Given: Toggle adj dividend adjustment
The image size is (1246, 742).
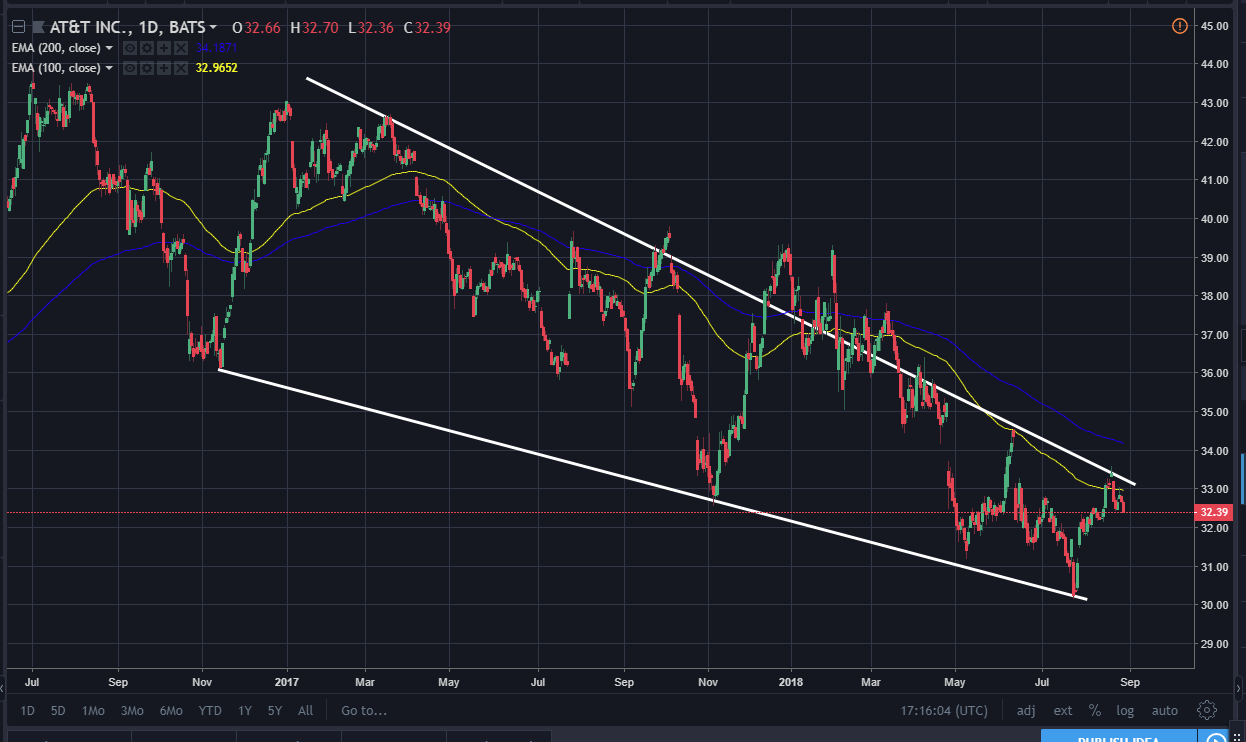Looking at the screenshot, I should coord(1026,711).
